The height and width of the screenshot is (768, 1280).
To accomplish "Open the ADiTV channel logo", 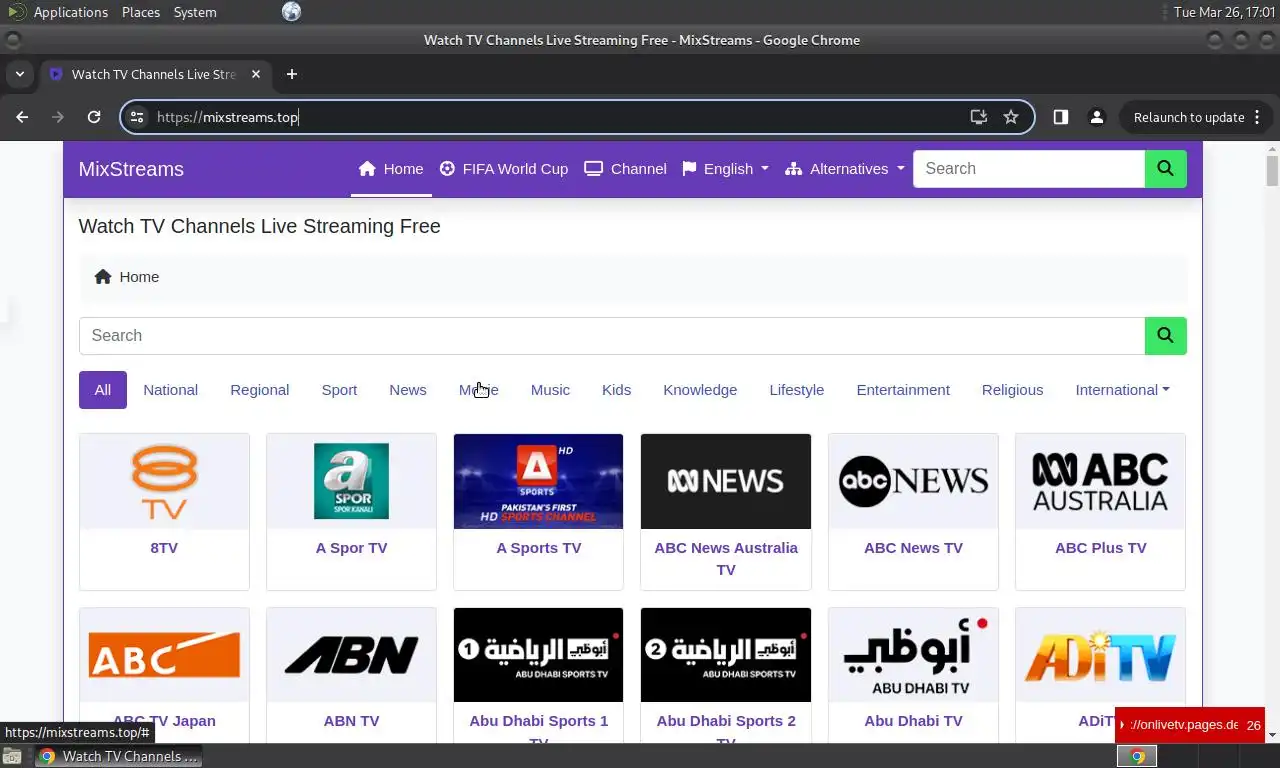I will click(x=1100, y=655).
